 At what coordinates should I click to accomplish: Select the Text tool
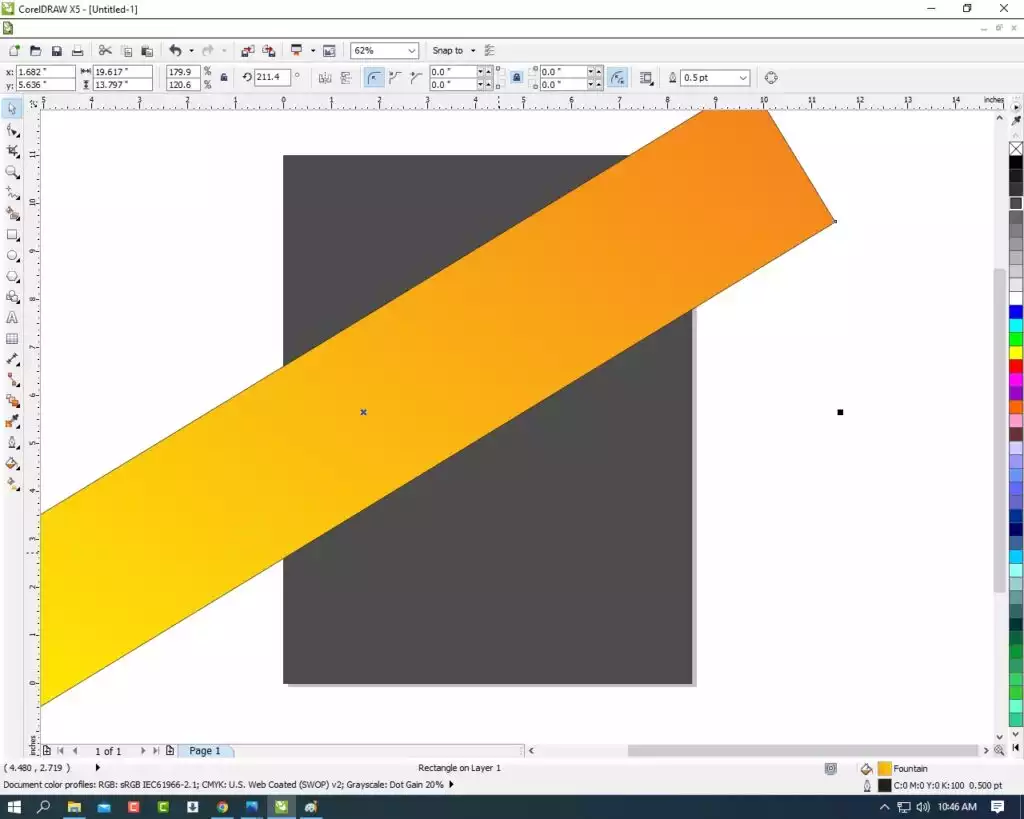pyautogui.click(x=12, y=318)
